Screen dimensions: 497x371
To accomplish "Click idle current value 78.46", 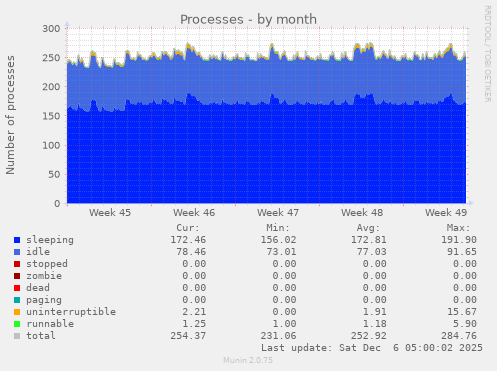I will (191, 252).
